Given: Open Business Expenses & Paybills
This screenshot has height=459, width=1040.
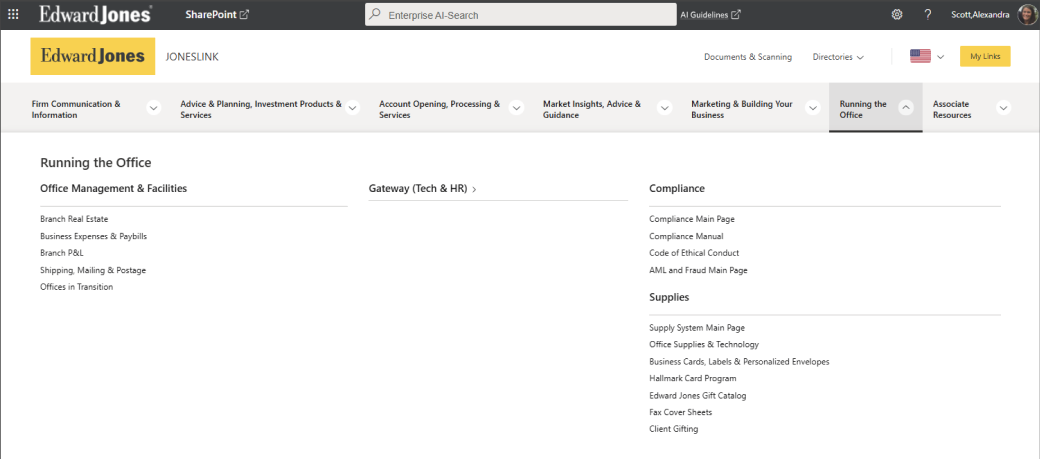Looking at the screenshot, I should (x=94, y=236).
